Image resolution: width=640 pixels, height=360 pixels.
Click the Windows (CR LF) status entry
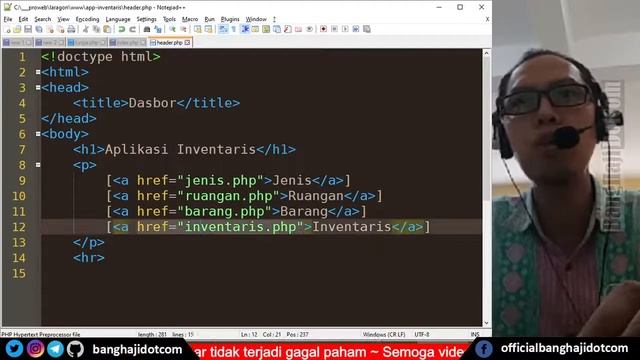(384, 334)
